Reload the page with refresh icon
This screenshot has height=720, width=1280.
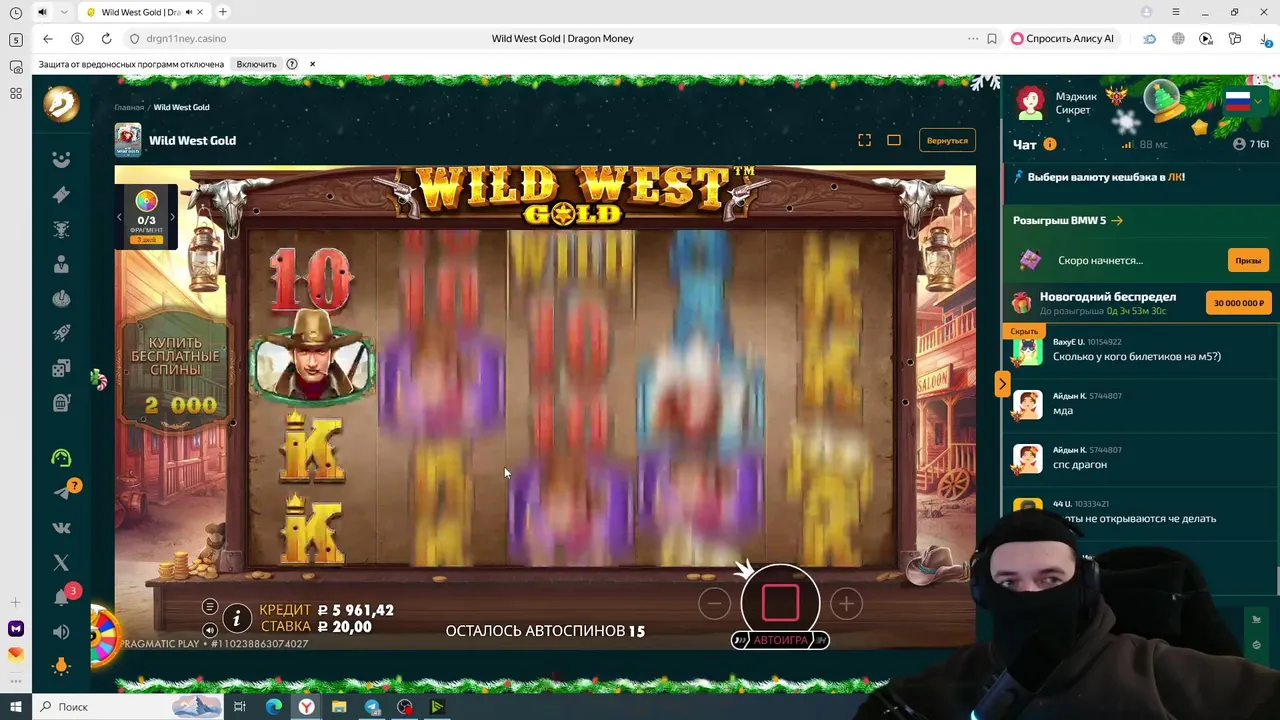point(106,38)
